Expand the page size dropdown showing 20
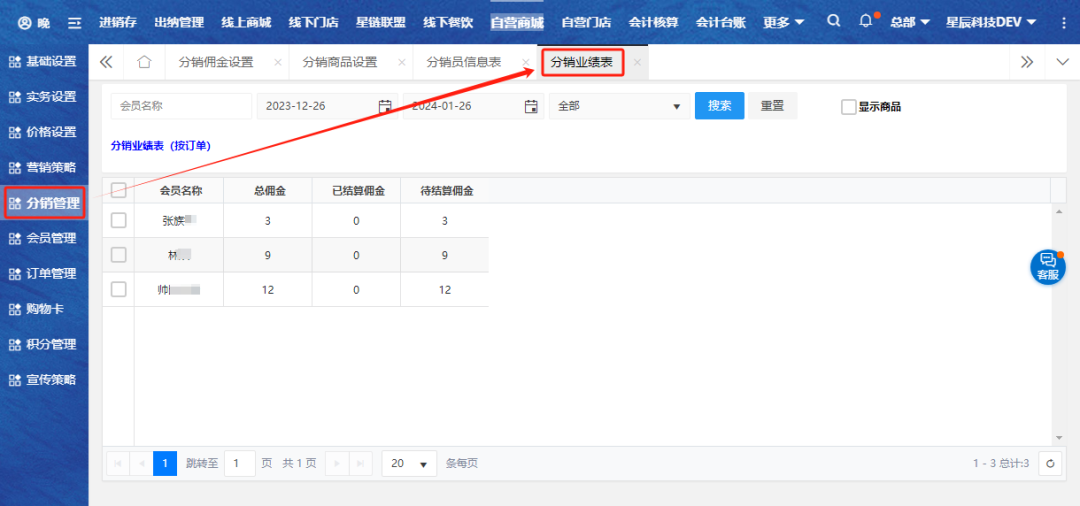Image resolution: width=1080 pixels, height=506 pixels. [410, 464]
